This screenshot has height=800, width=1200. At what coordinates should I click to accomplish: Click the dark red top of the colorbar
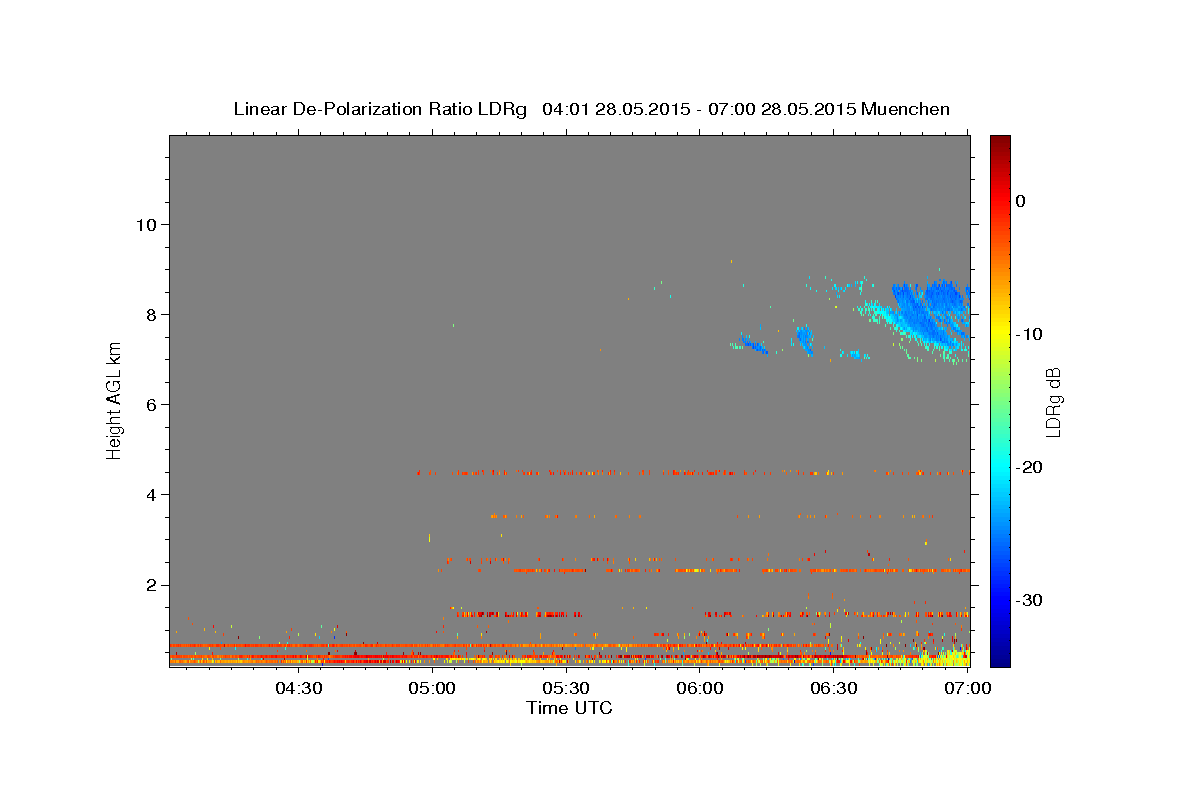coord(1000,145)
